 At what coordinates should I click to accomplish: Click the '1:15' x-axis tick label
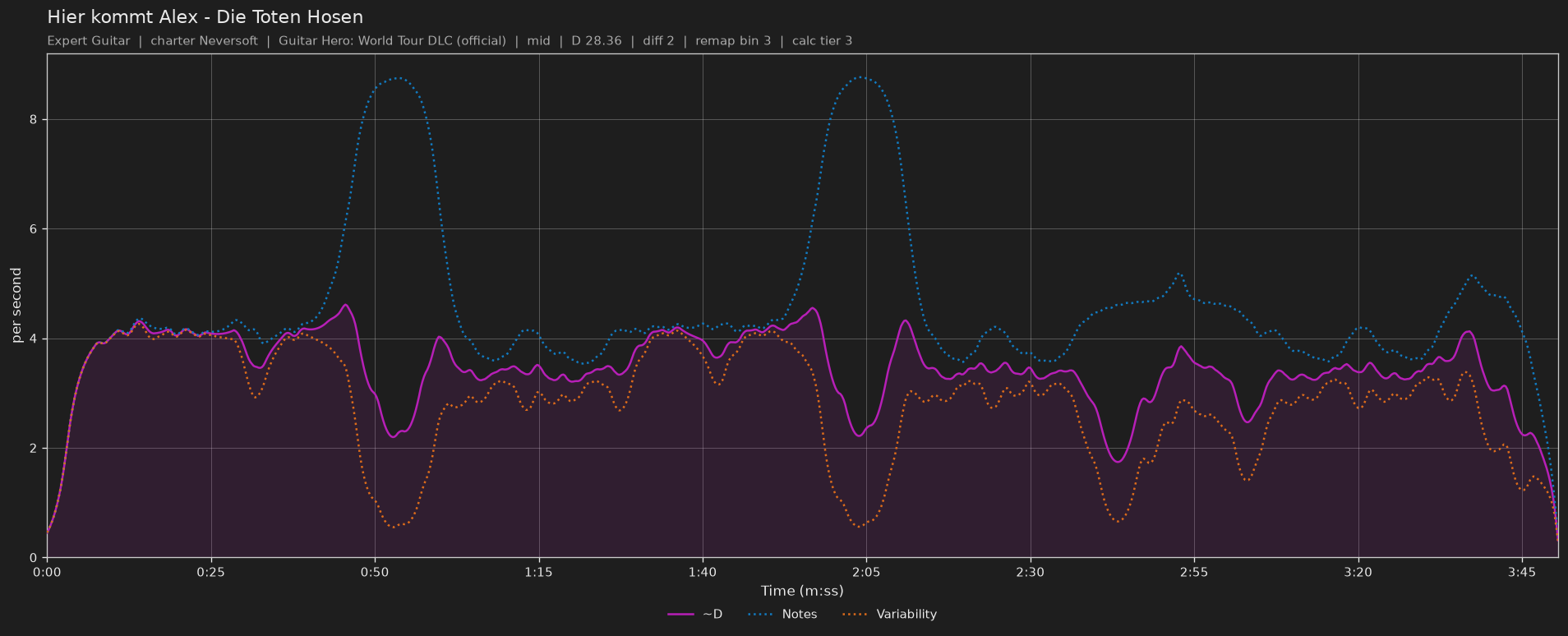(538, 572)
